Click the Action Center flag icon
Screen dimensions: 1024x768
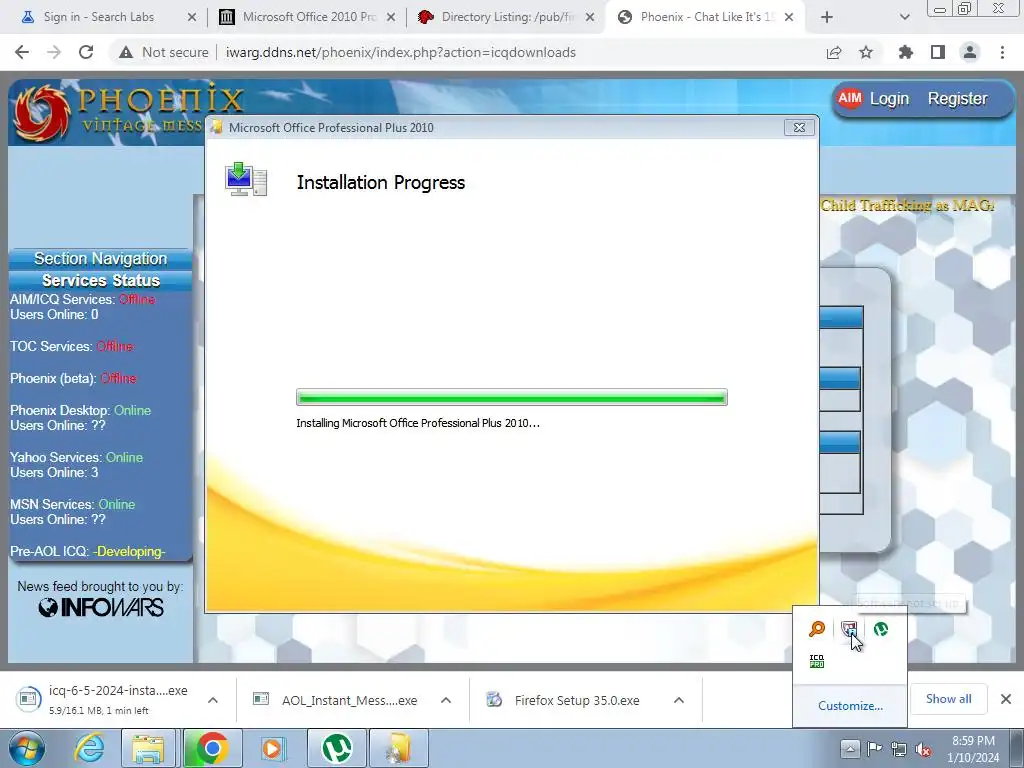(874, 748)
